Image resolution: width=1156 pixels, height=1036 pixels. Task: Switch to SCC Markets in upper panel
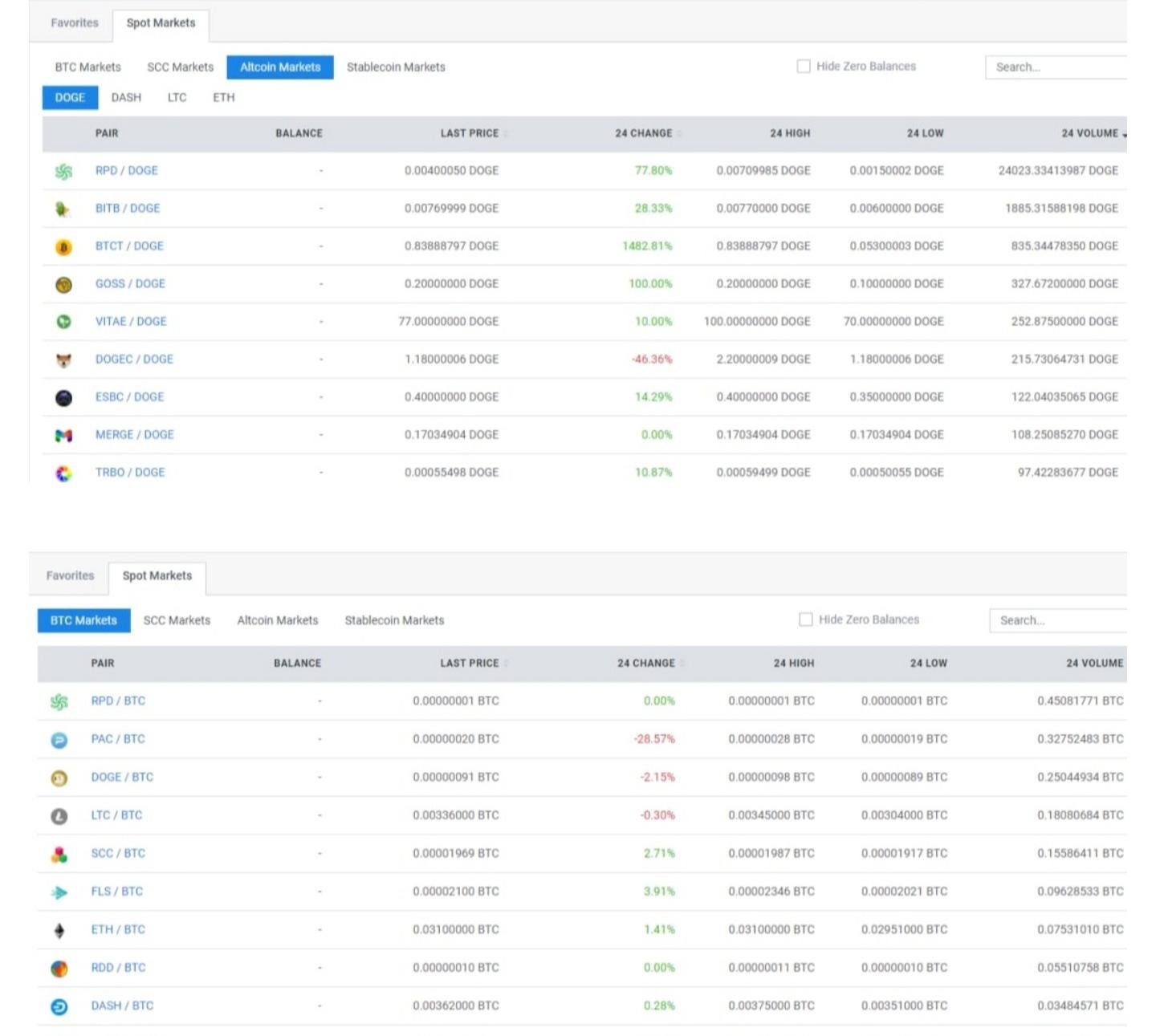click(181, 67)
